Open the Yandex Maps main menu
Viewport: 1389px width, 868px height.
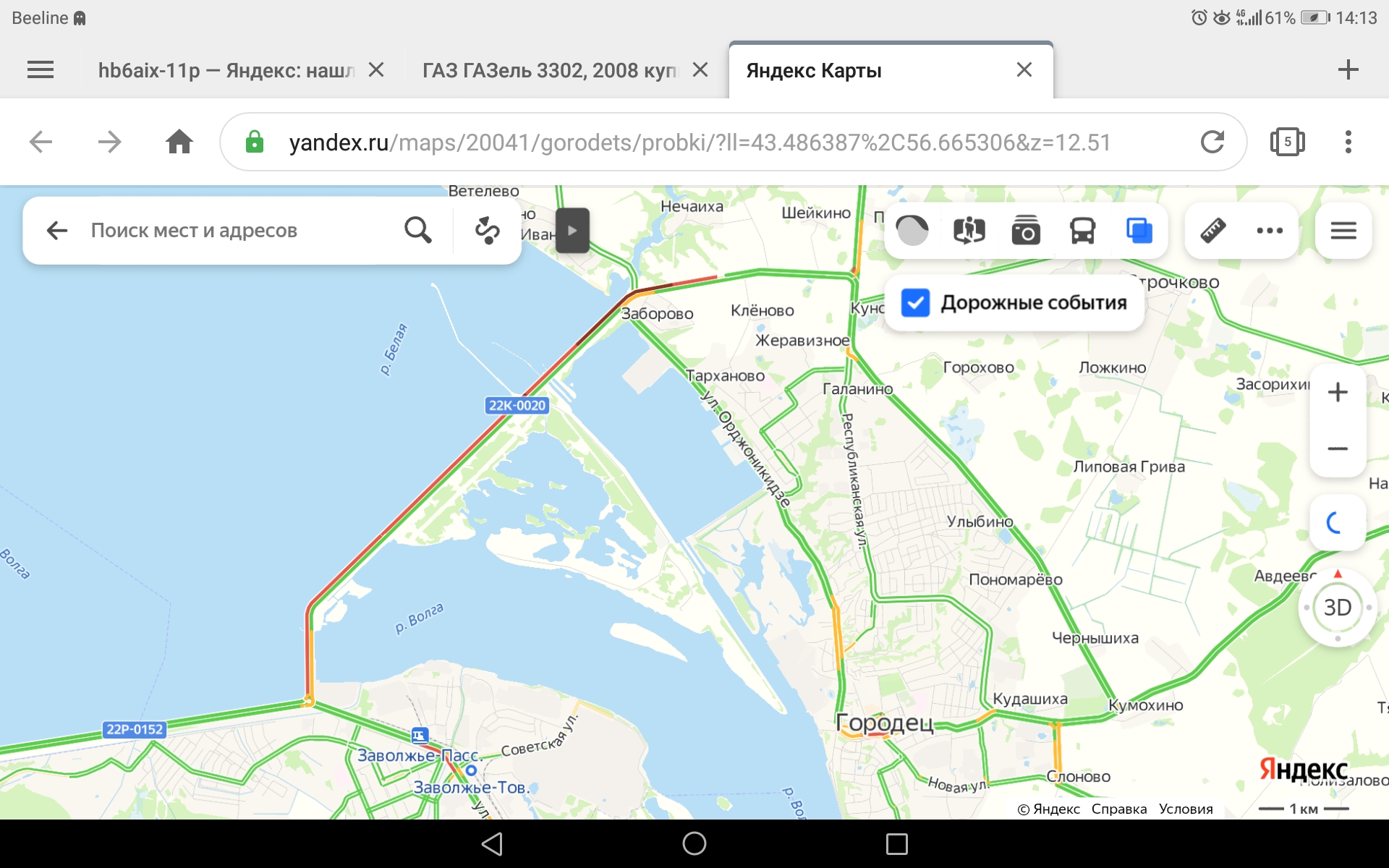click(1343, 231)
